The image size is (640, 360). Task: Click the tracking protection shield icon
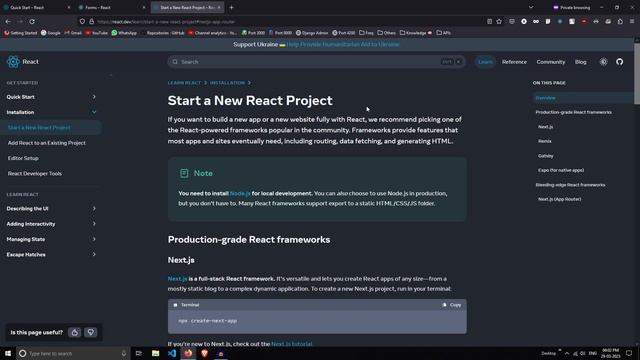82,22
